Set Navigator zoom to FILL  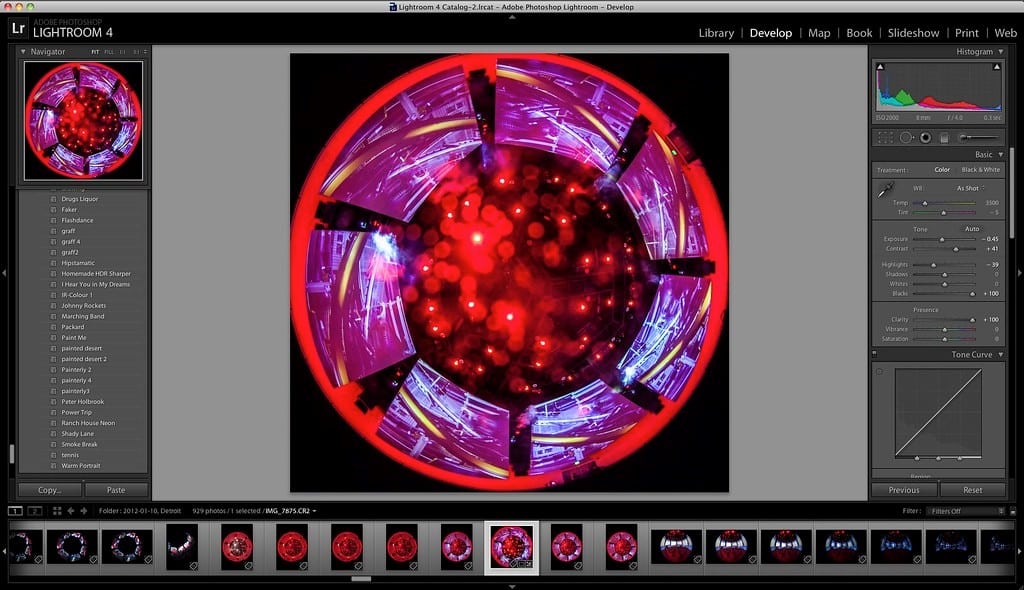[109, 52]
